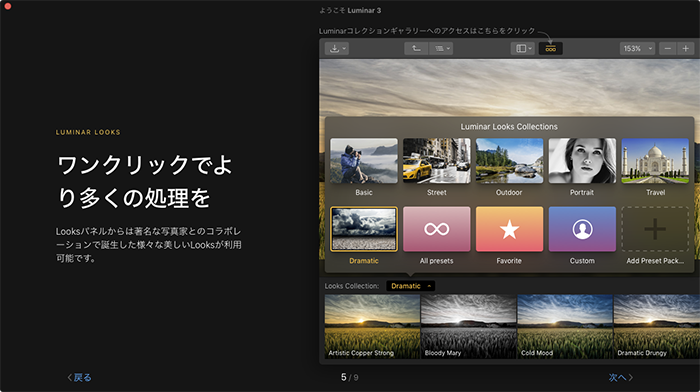700x392 pixels.
Task: Select the Dramatic looks collection thumbnail
Action: pyautogui.click(x=364, y=229)
